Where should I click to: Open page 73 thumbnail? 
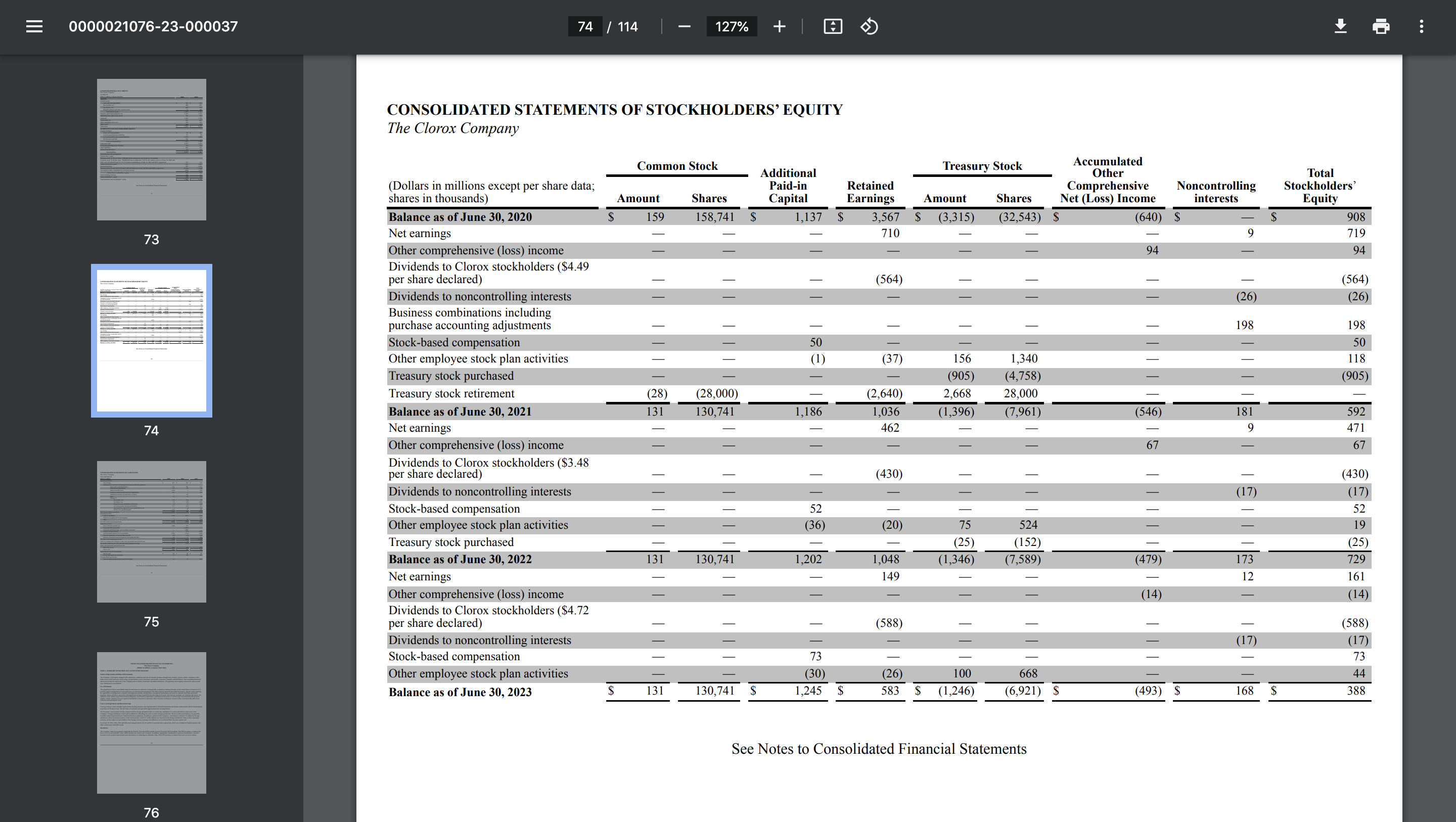tap(152, 149)
